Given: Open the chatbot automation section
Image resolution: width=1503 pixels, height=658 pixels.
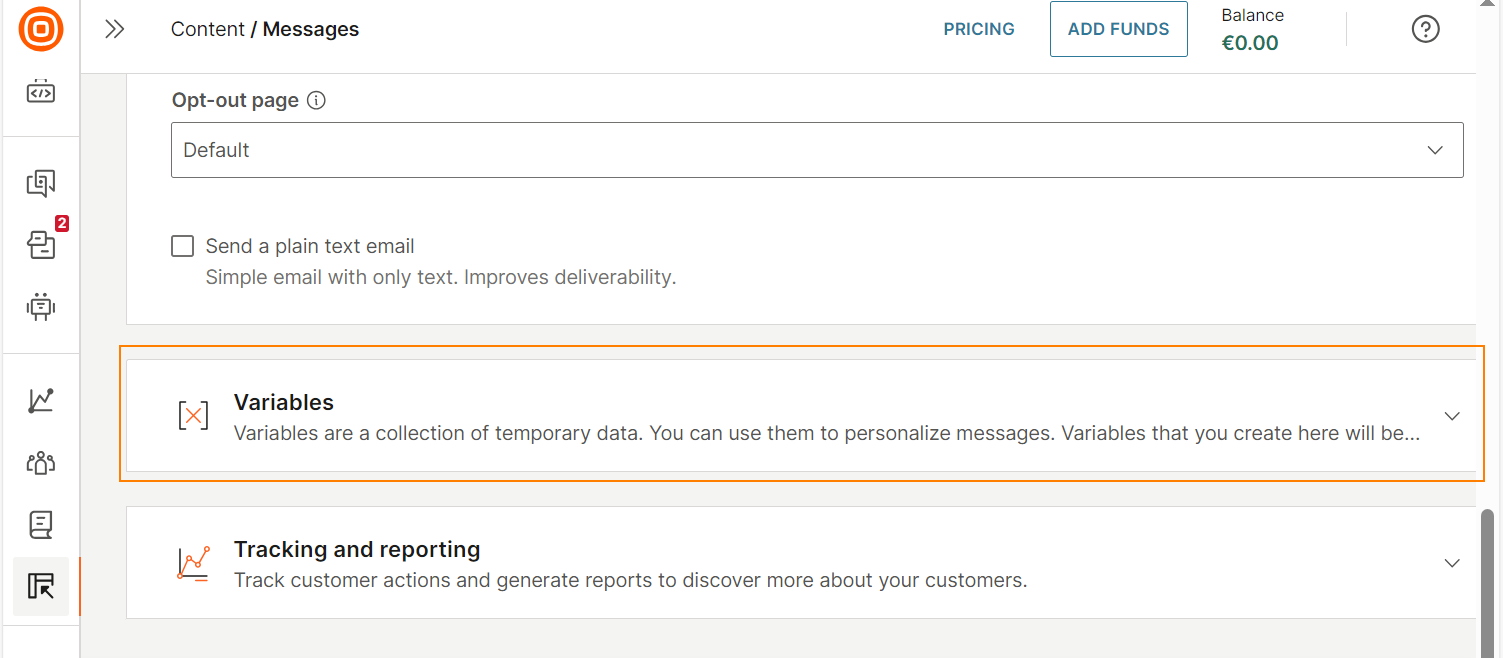Looking at the screenshot, I should point(40,307).
